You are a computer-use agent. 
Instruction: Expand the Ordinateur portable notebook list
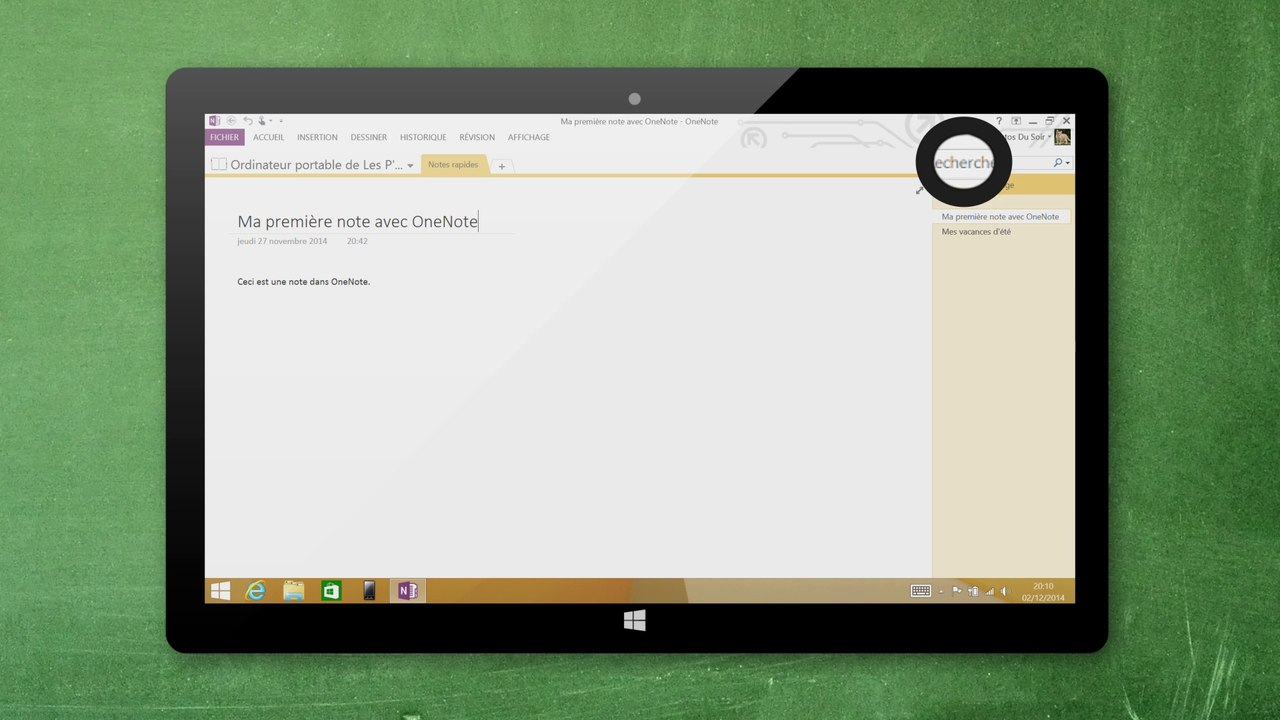point(410,166)
